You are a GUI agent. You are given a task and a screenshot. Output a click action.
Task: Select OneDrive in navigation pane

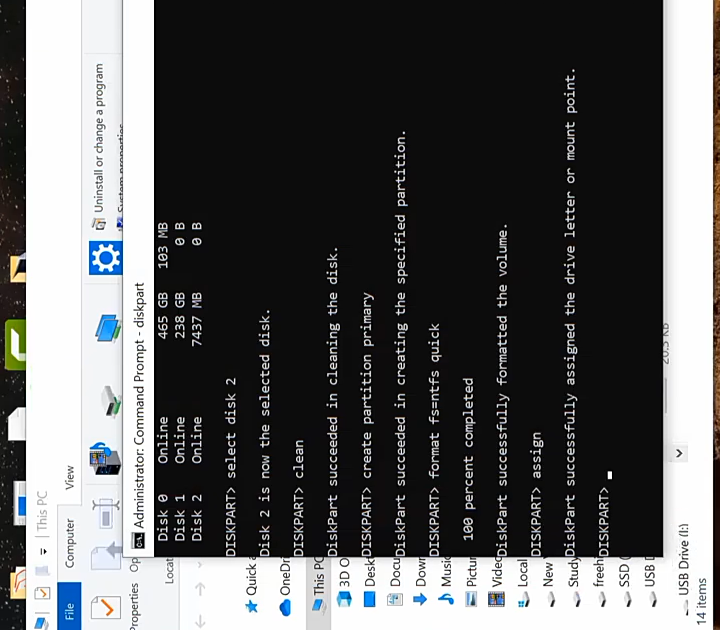(285, 586)
